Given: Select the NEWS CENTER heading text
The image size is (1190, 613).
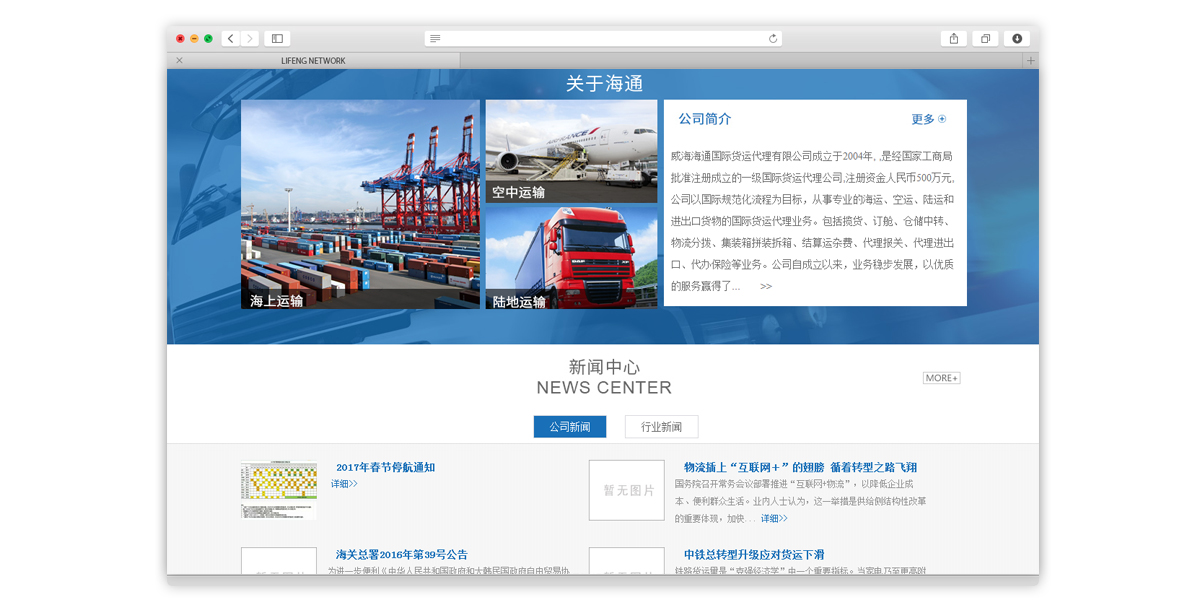Looking at the screenshot, I should coord(604,388).
